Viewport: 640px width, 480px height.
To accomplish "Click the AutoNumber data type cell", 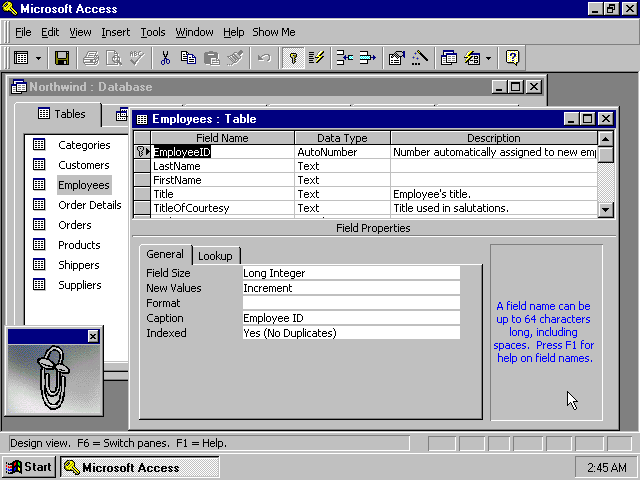I will point(342,152).
